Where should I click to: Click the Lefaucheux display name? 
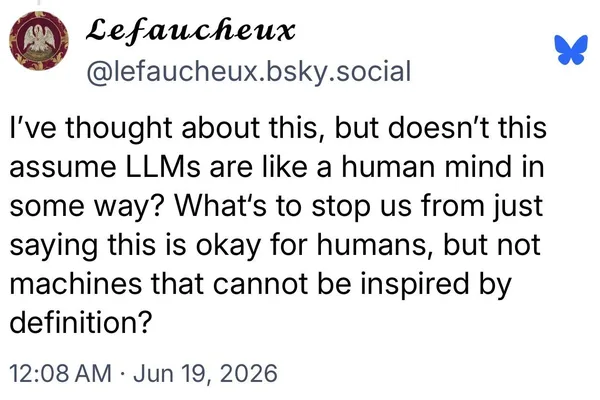coord(191,31)
